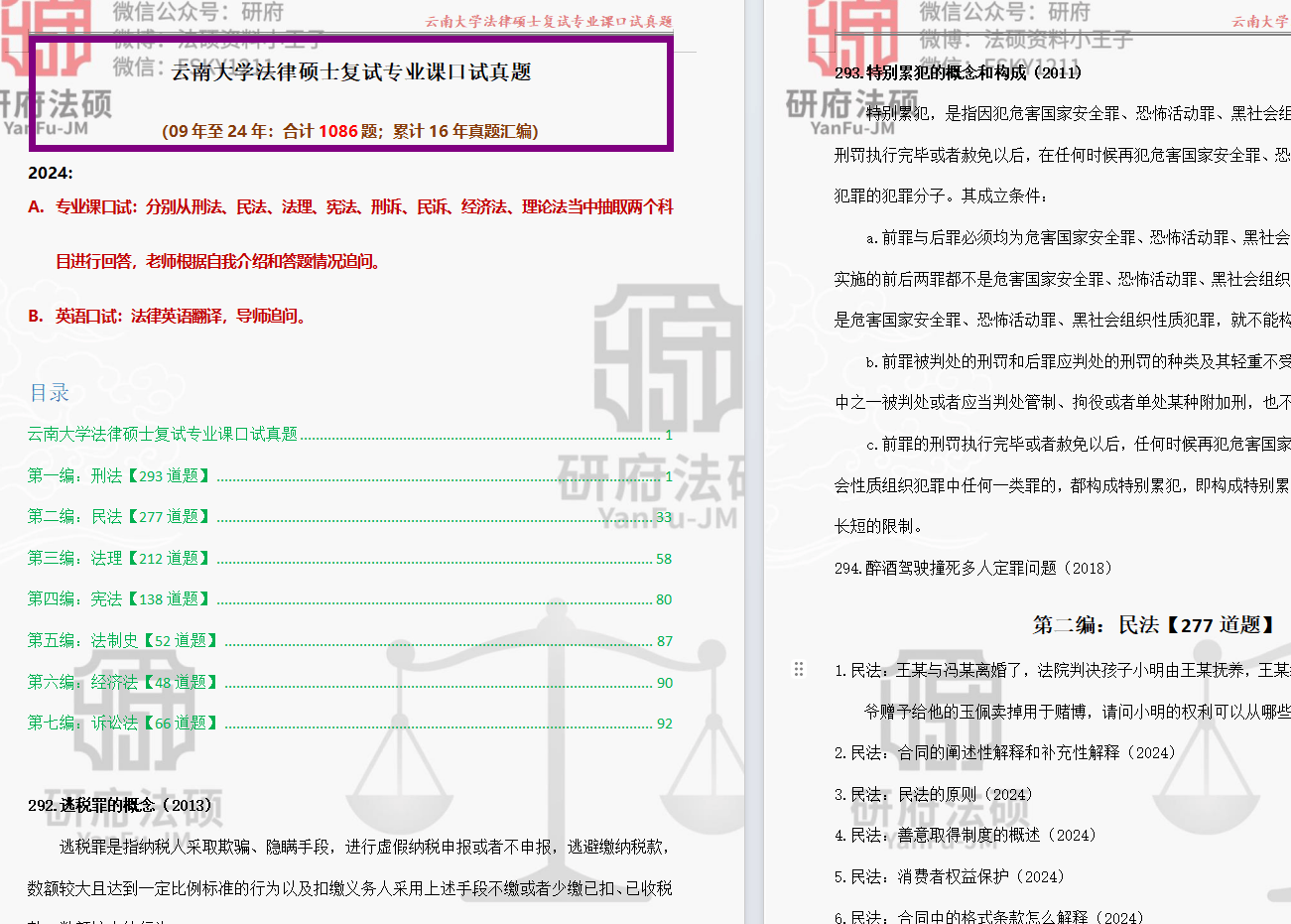The image size is (1291, 924).
Task: Open contents entry 云南大学法律硕士复试专业课口试真题
Action: (x=350, y=434)
